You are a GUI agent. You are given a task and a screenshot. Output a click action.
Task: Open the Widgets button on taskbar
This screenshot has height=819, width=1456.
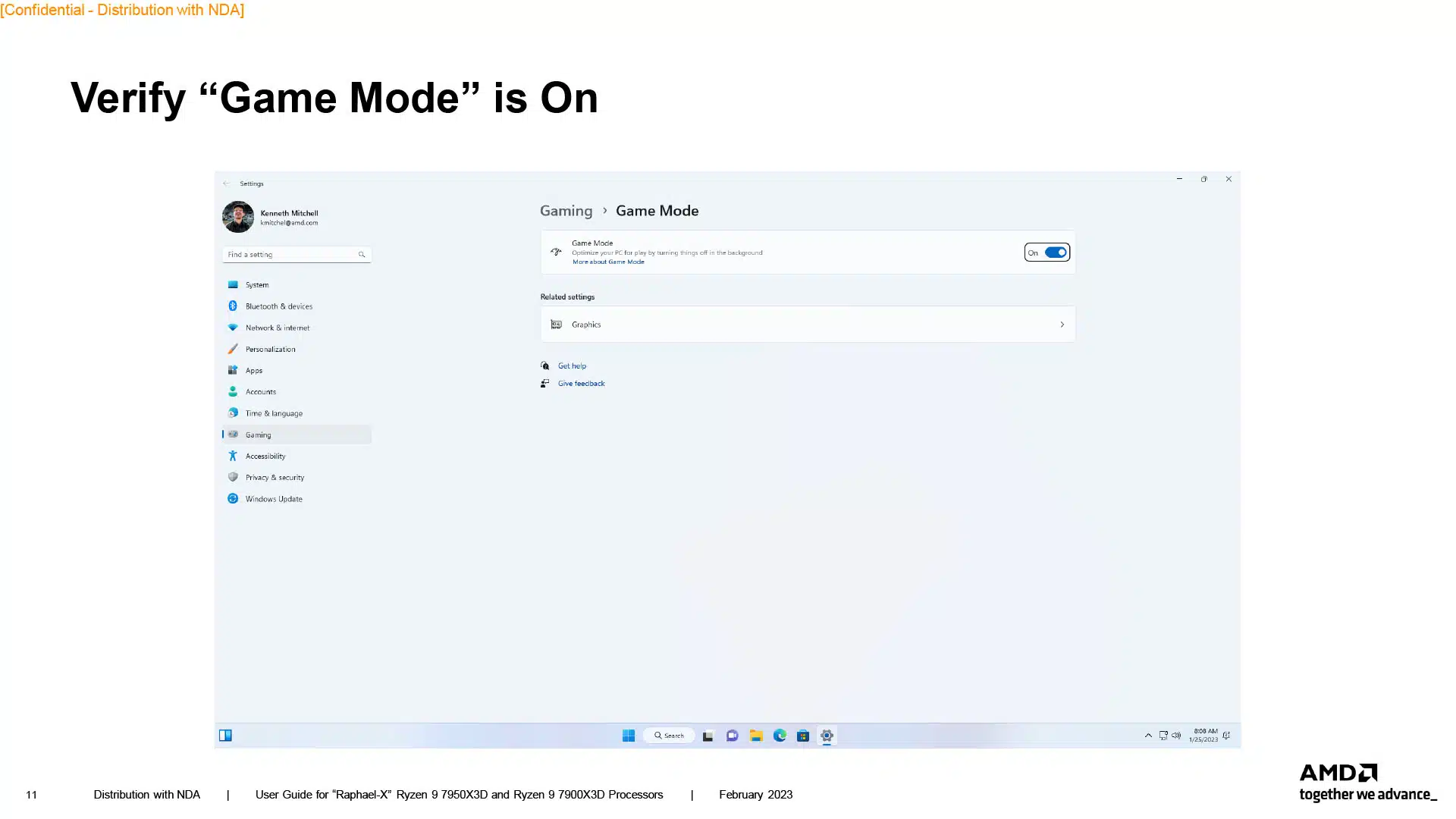[225, 736]
